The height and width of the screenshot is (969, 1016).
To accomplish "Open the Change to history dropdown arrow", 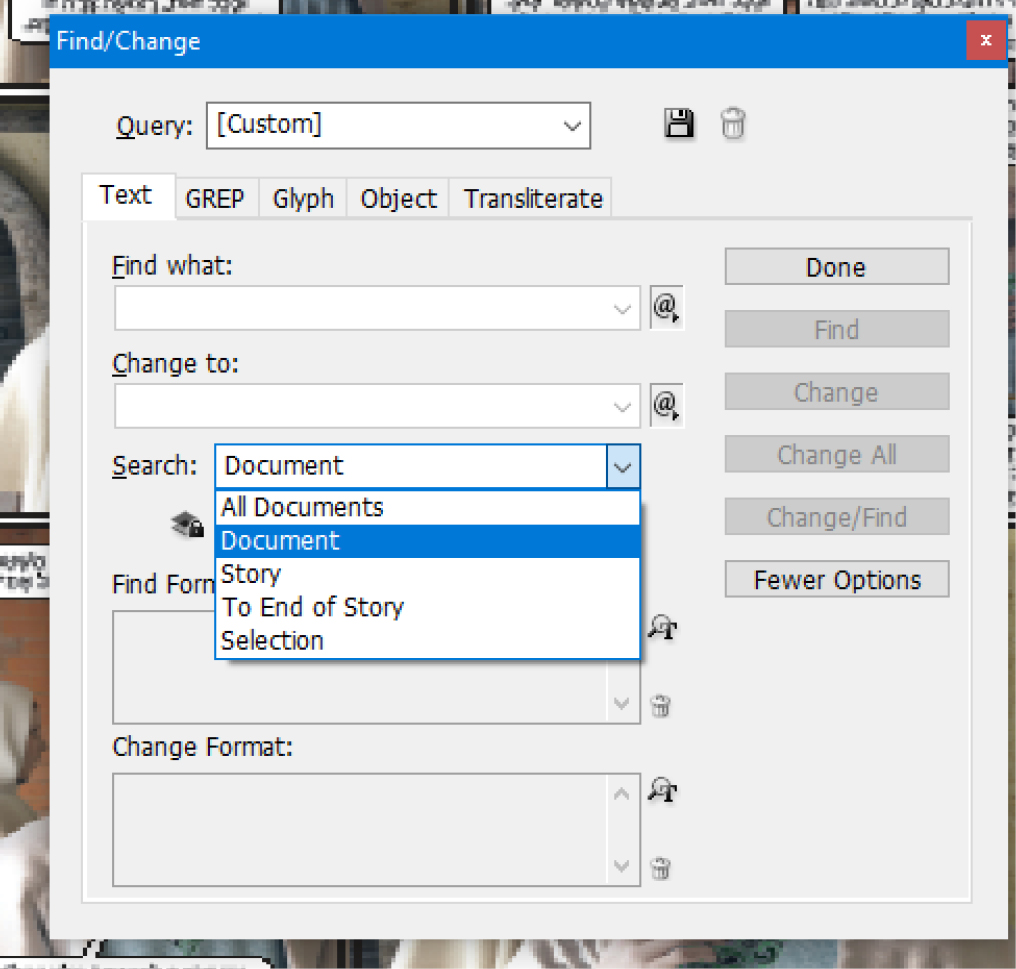I will click(x=622, y=407).
